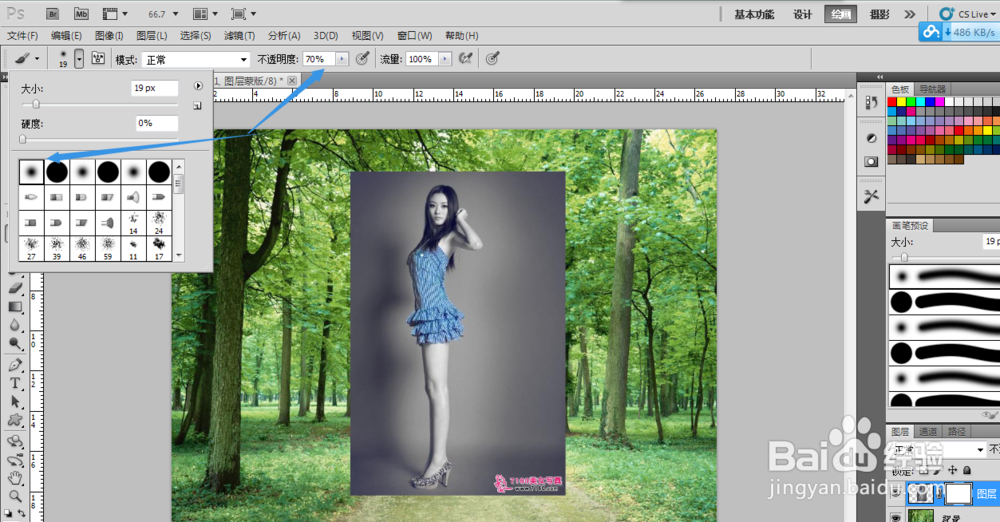Open the 图层(L) menu
1000x522 pixels.
click(152, 36)
